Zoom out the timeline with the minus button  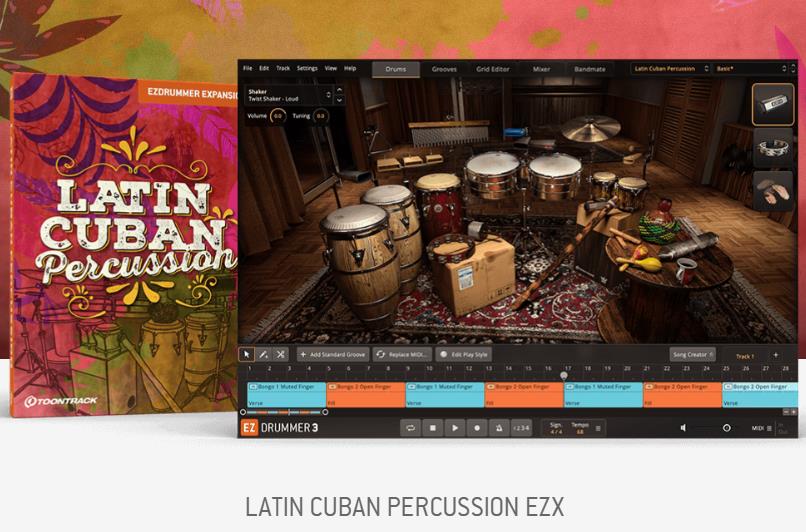[x=786, y=412]
